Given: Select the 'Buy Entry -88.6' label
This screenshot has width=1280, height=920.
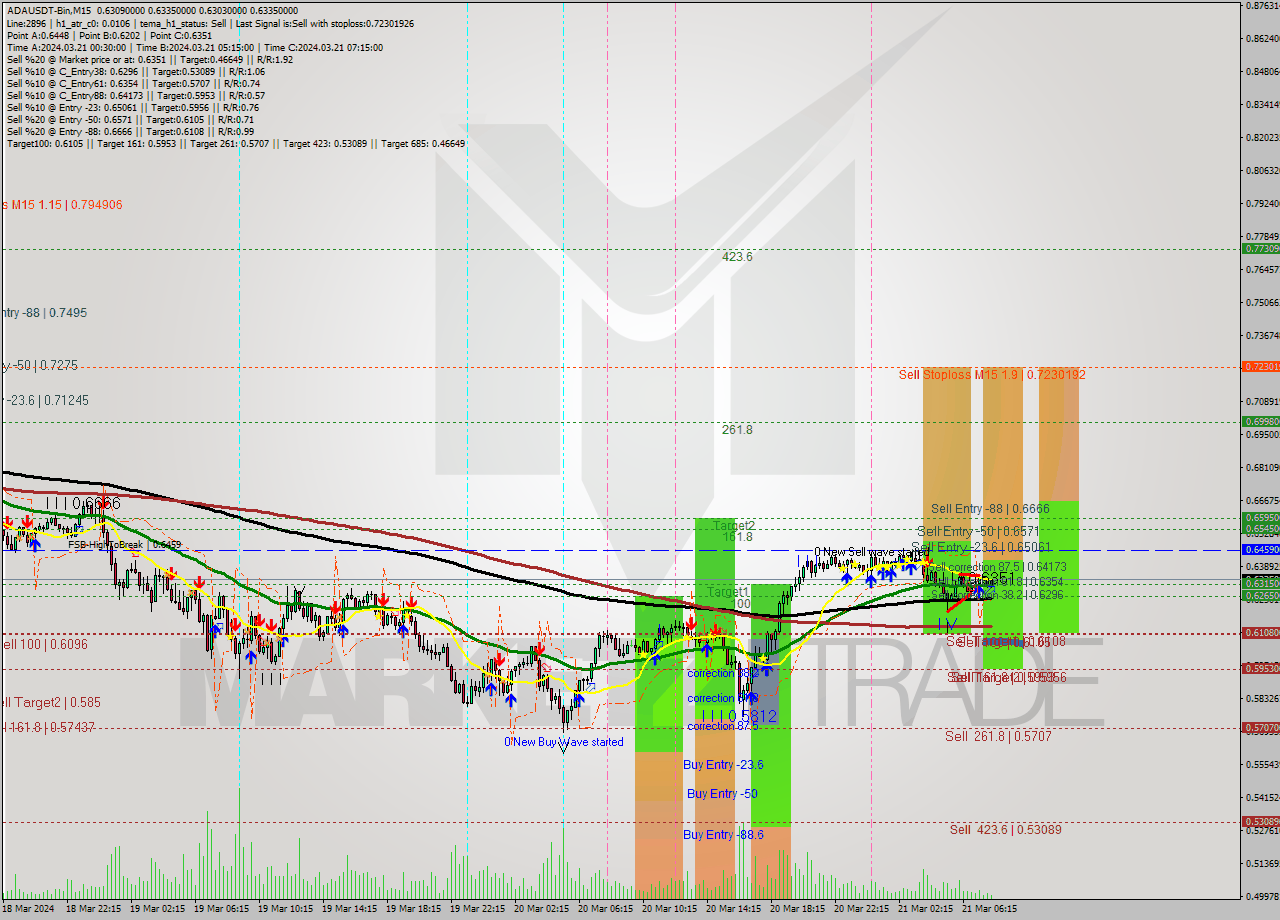Looking at the screenshot, I should (723, 834).
